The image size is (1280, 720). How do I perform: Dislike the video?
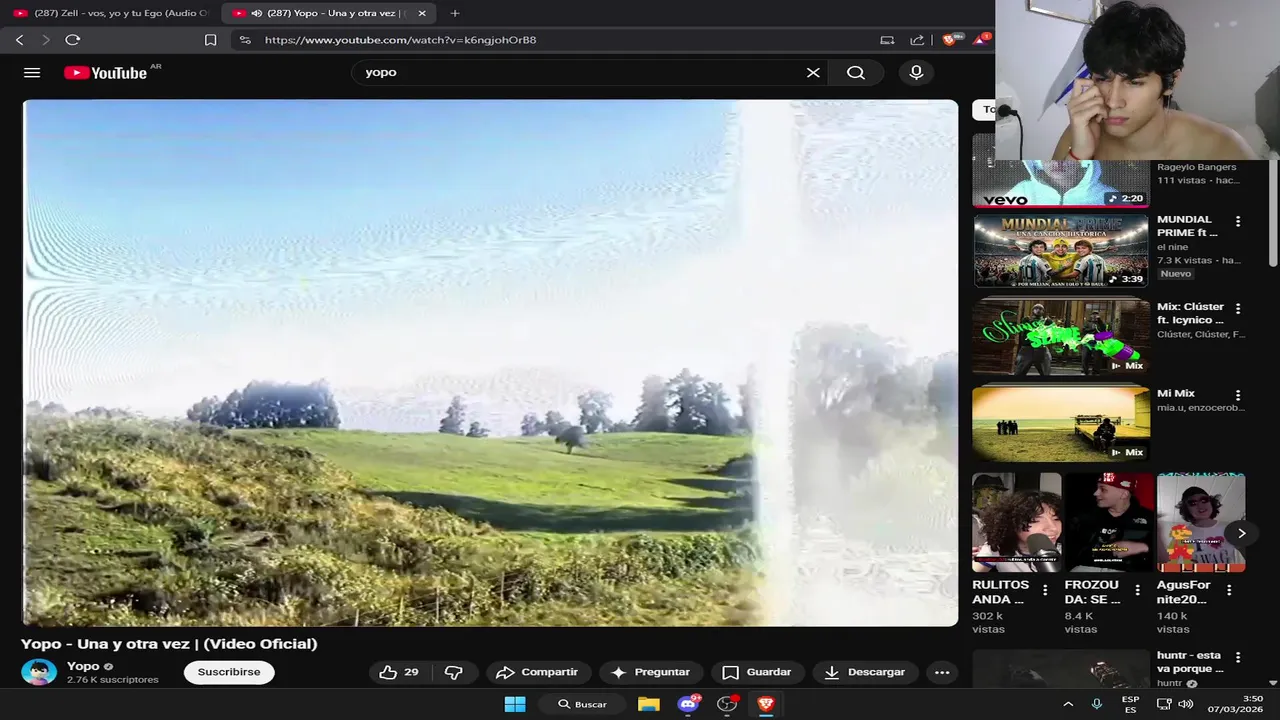tap(453, 672)
